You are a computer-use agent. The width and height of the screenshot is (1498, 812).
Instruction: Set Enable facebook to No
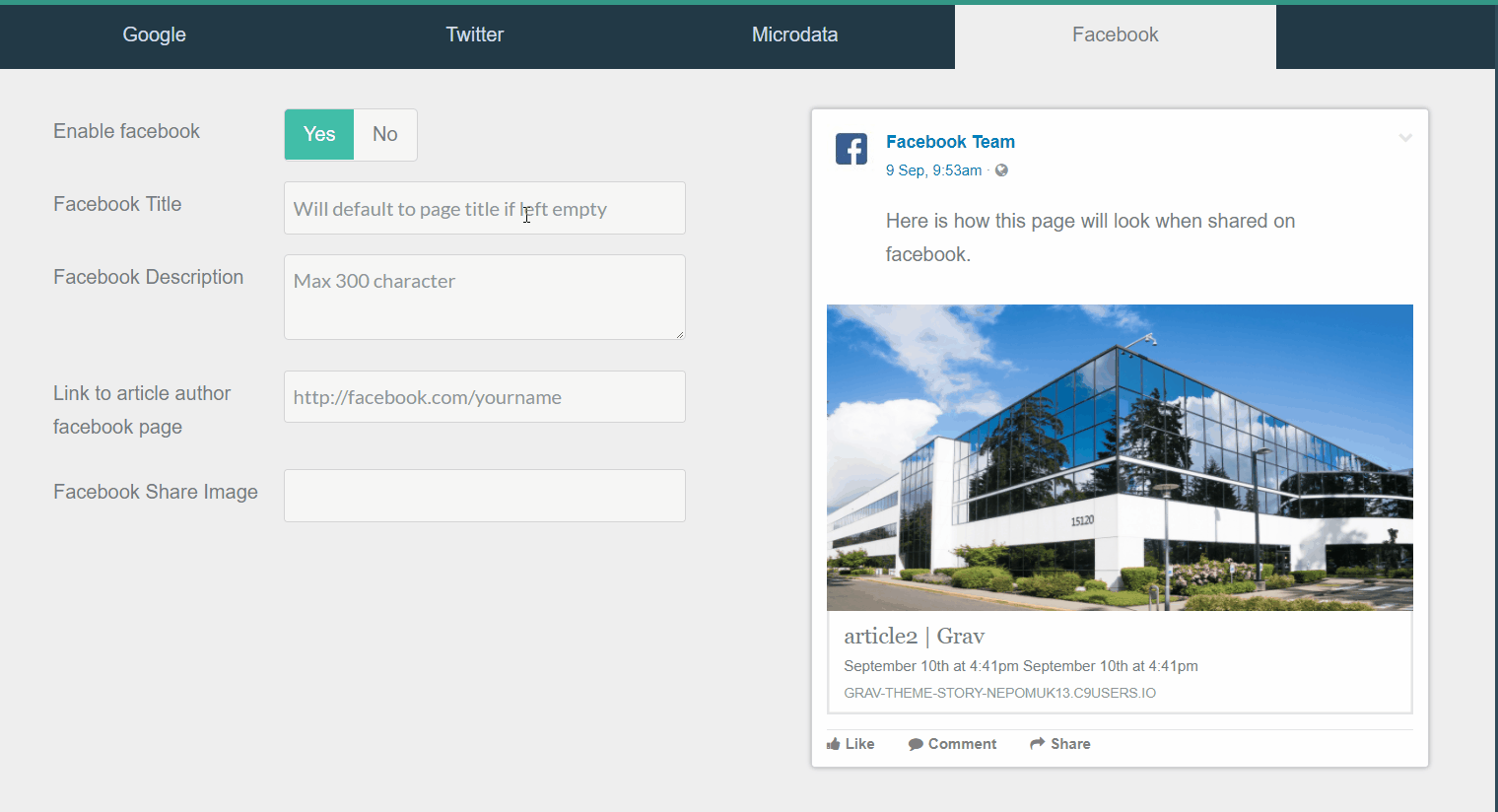tap(385, 134)
